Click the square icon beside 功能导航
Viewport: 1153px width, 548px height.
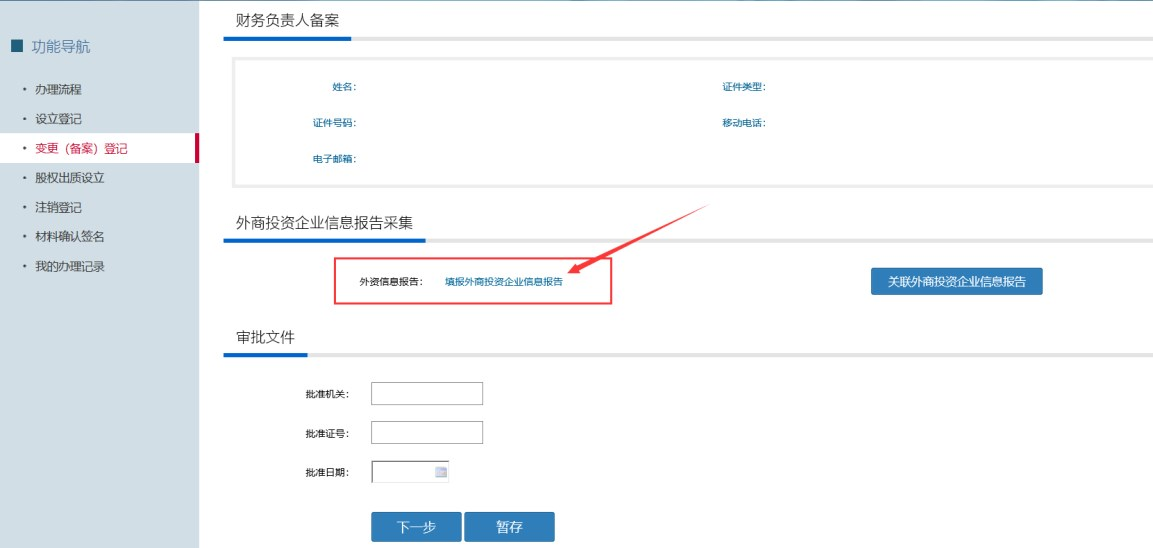pos(16,46)
